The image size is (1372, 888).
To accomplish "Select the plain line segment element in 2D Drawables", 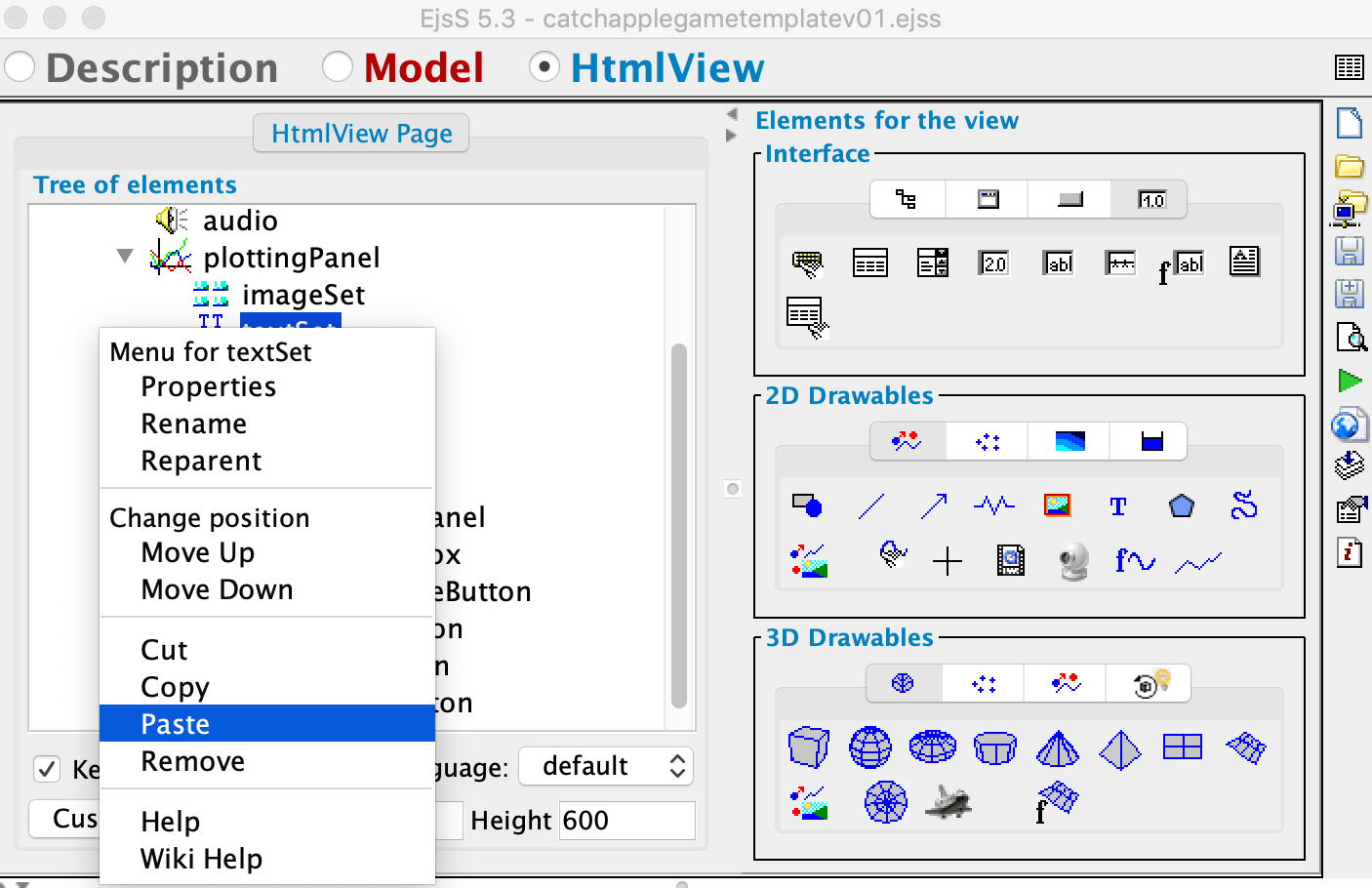I will tap(871, 505).
